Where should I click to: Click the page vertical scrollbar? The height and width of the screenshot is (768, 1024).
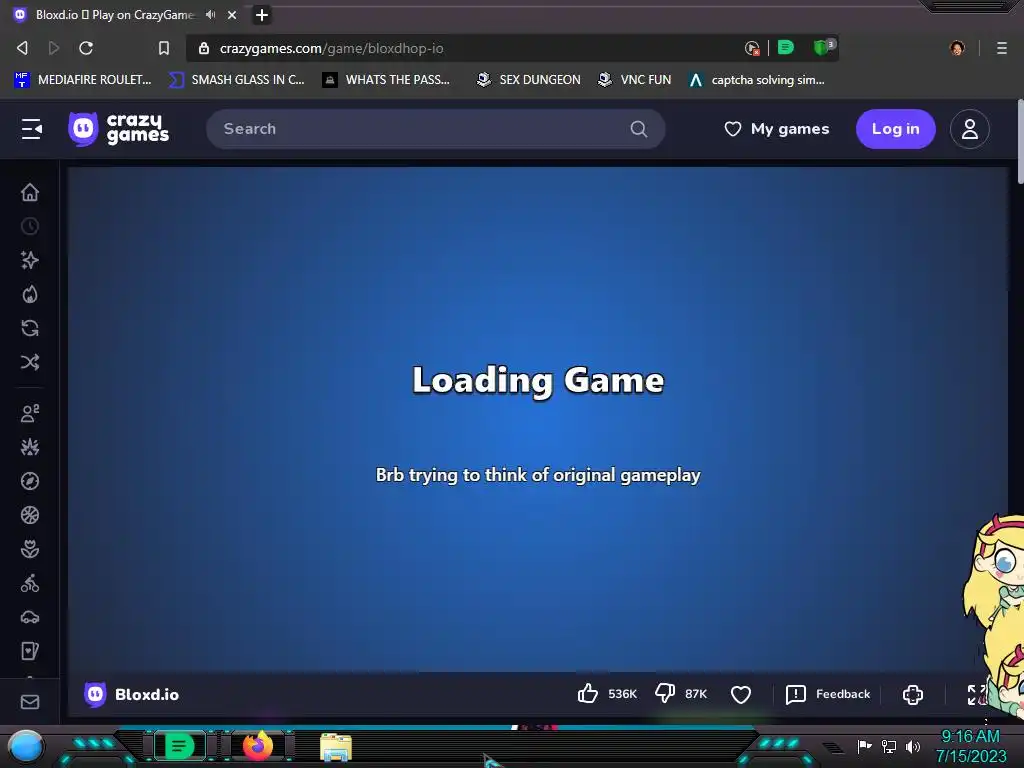tap(1019, 141)
